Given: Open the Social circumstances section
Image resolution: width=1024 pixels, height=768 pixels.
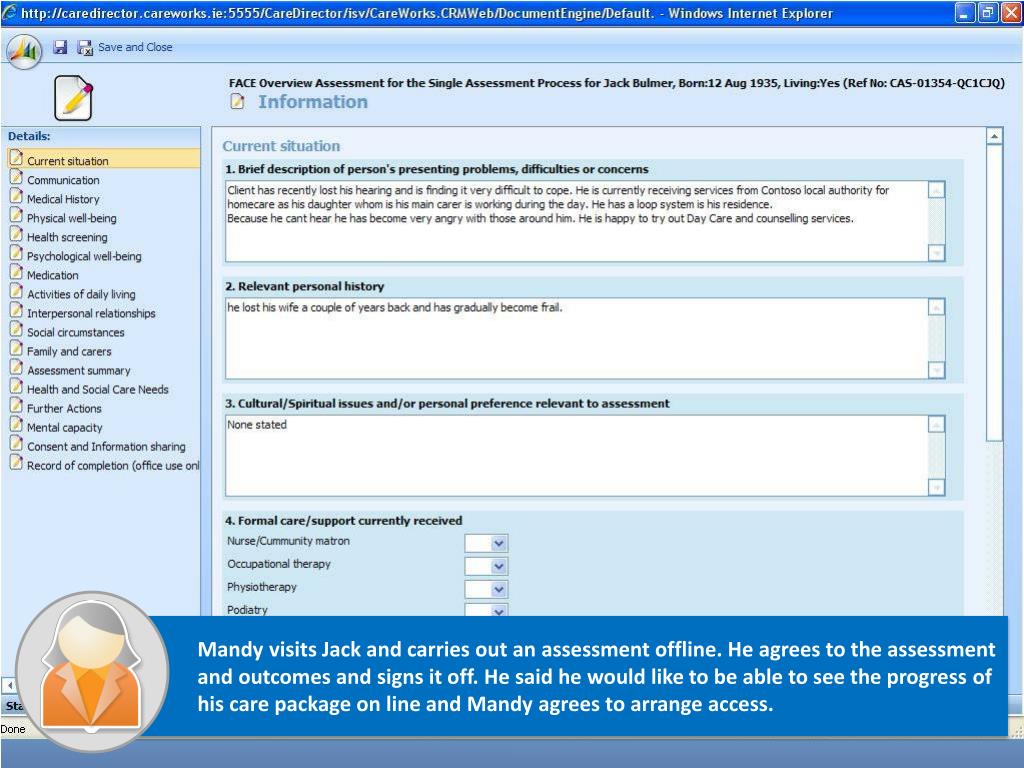Looking at the screenshot, I should click(x=76, y=332).
